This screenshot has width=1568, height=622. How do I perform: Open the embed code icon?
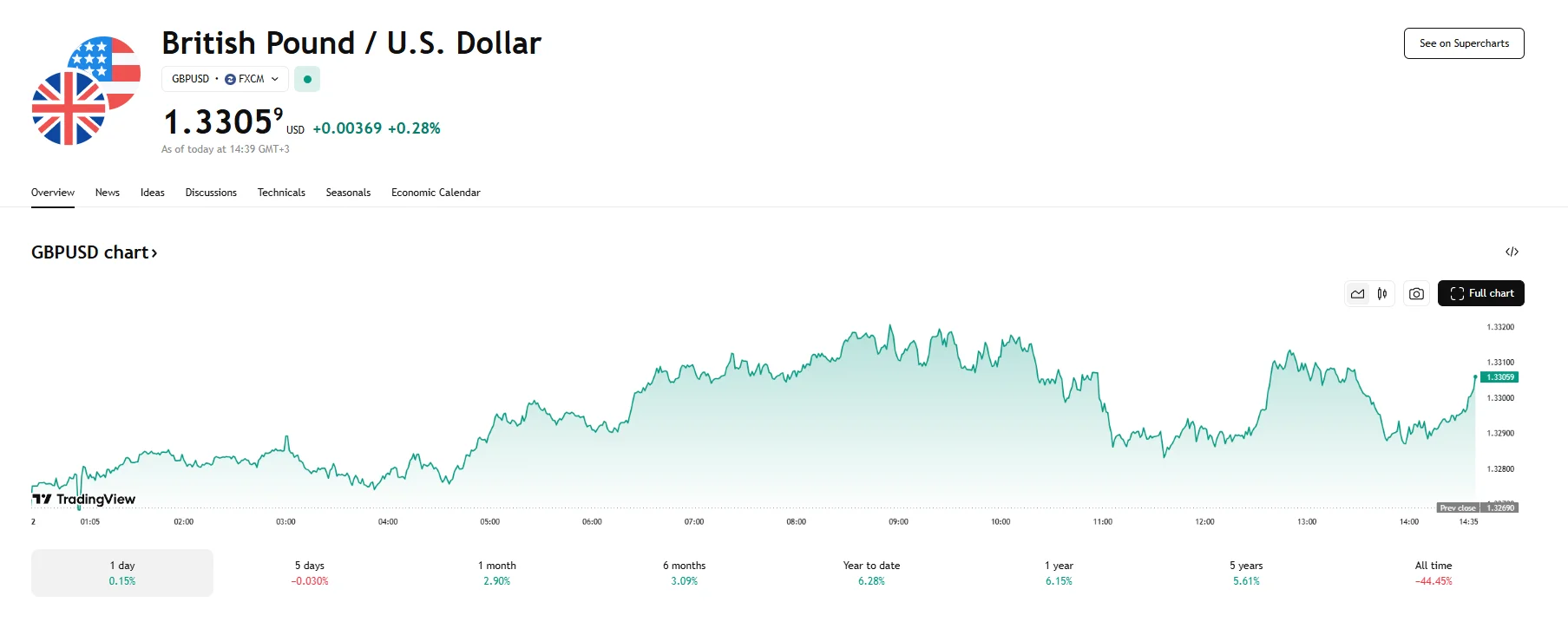[x=1512, y=252]
